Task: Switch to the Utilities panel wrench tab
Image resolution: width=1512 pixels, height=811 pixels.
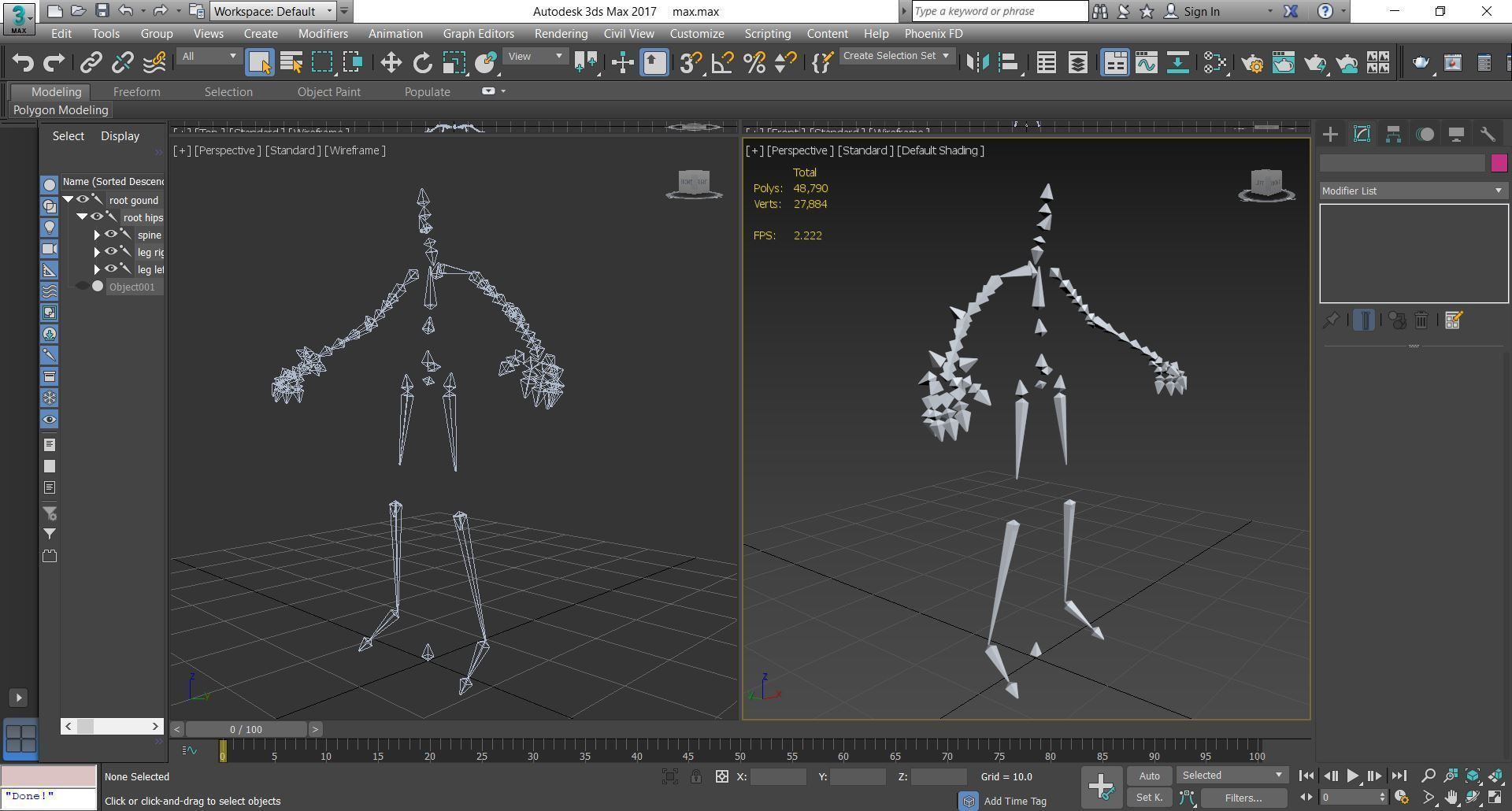Action: coord(1488,135)
